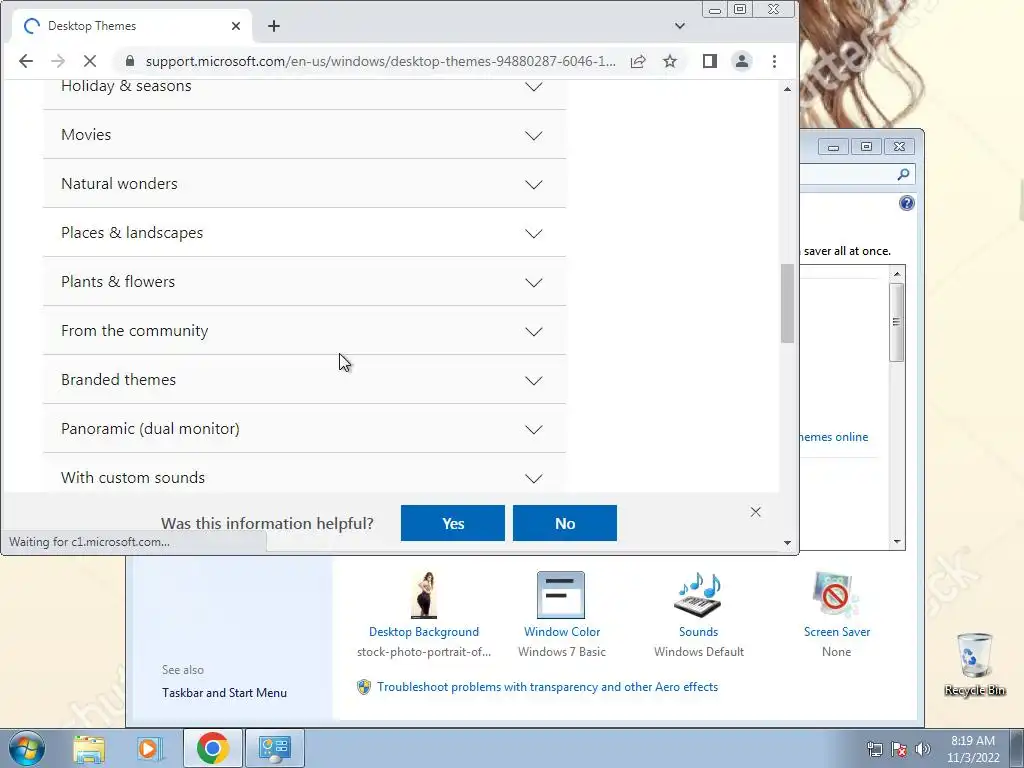Screen dimensions: 1024x768
Task: Open the Sounds link
Action: click(x=698, y=632)
